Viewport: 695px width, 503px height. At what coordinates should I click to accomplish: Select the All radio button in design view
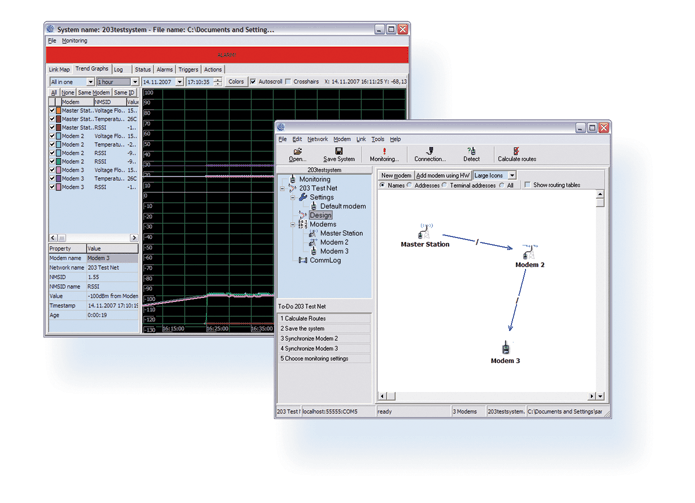pos(502,185)
